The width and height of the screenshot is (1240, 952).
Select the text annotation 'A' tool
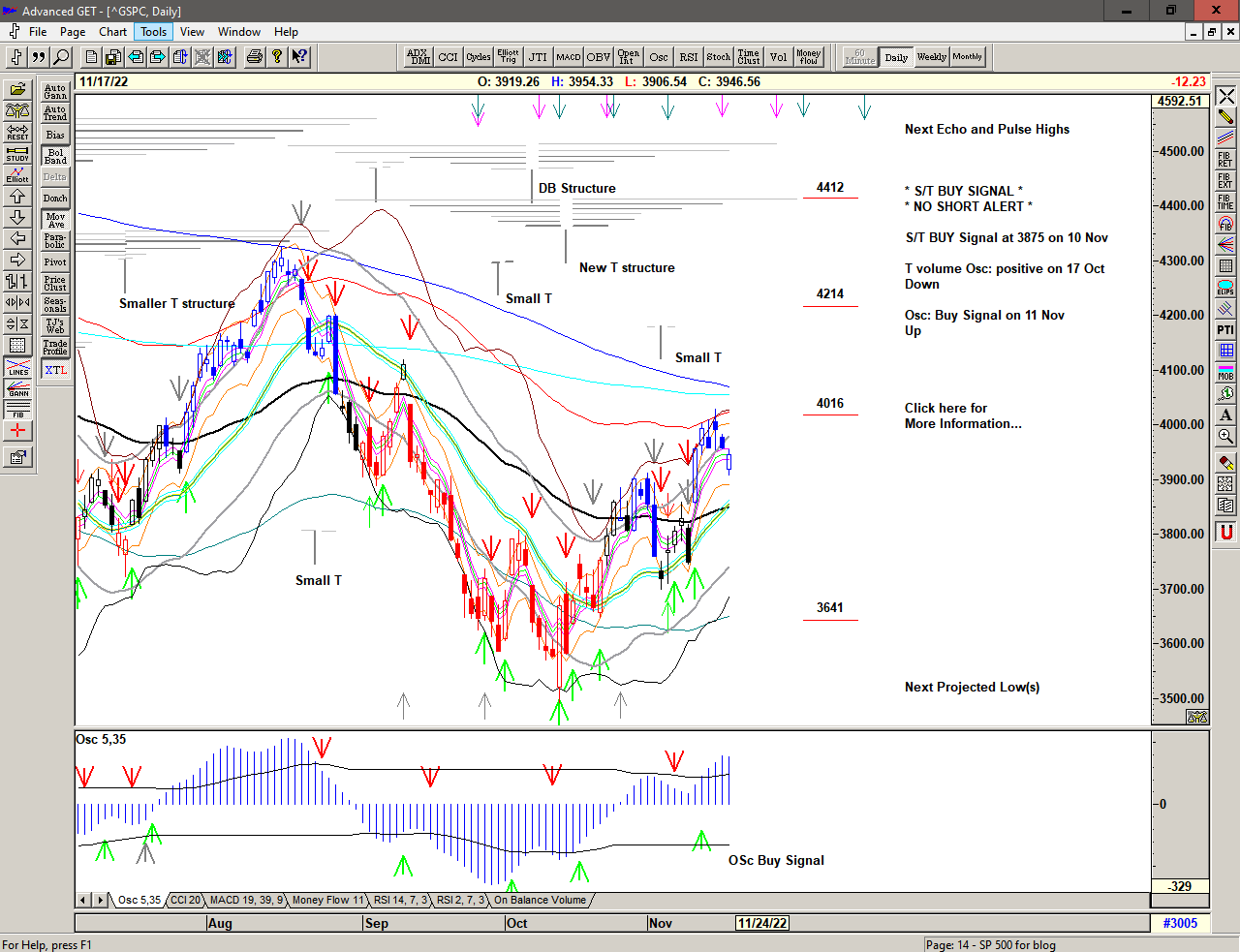tap(1225, 415)
